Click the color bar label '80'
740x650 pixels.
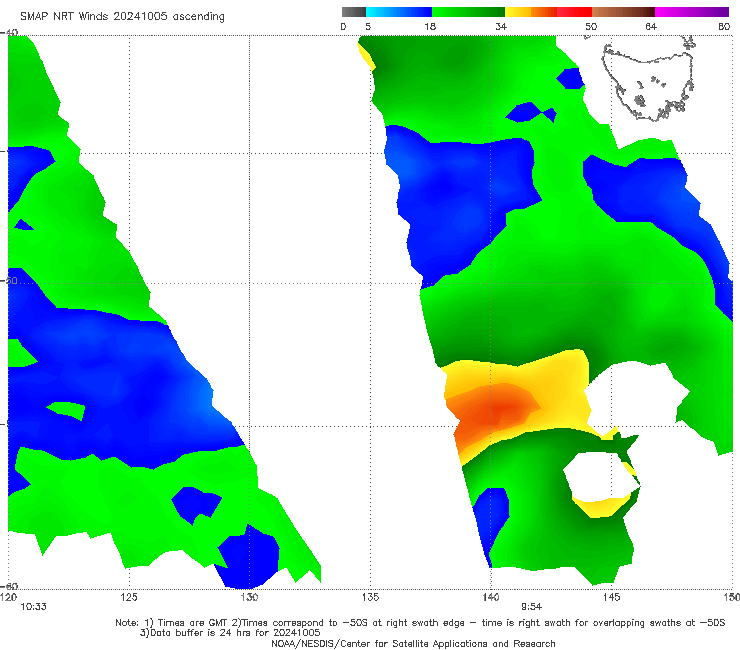[724, 26]
